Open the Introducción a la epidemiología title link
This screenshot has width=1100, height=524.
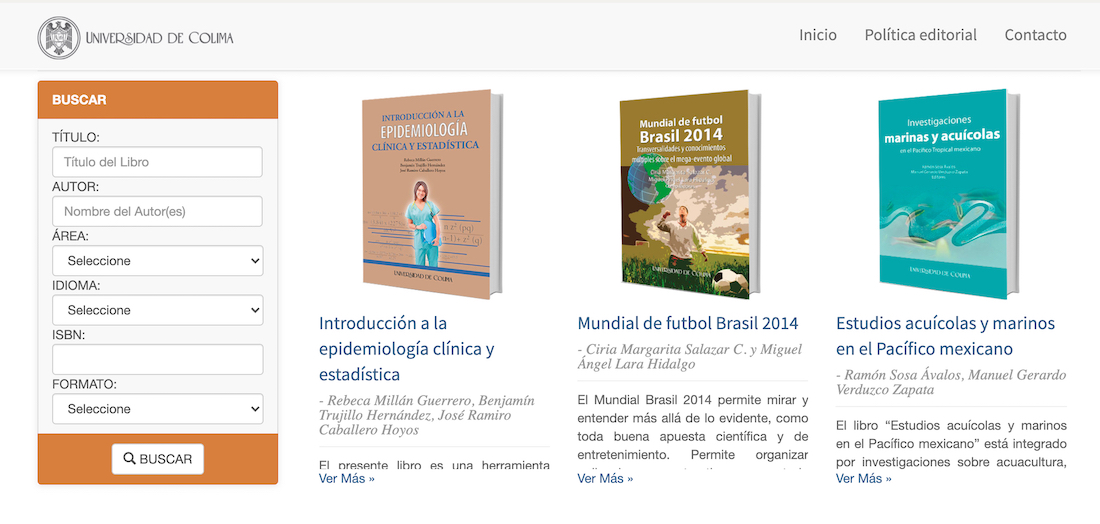click(x=407, y=349)
